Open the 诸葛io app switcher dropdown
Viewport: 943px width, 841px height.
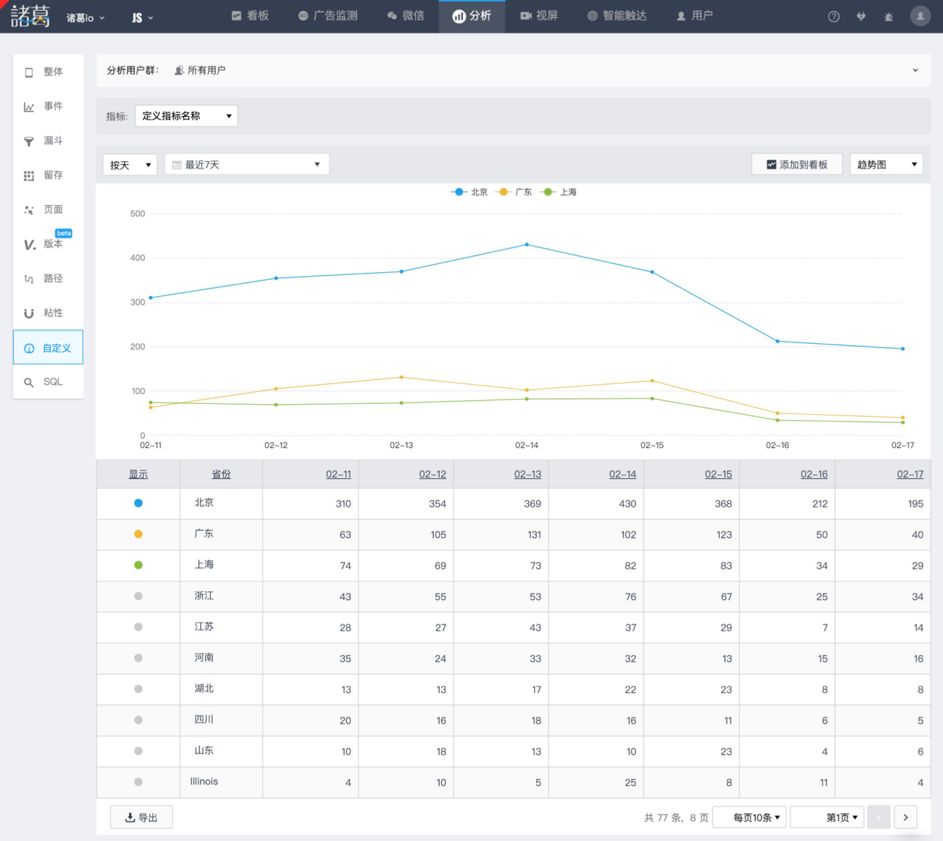tap(85, 18)
